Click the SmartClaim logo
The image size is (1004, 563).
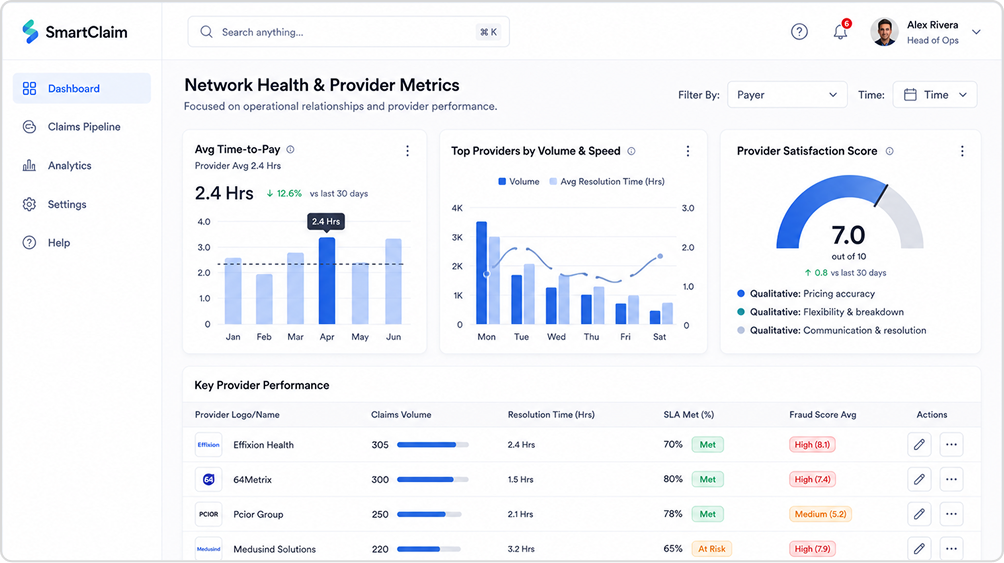coord(74,32)
